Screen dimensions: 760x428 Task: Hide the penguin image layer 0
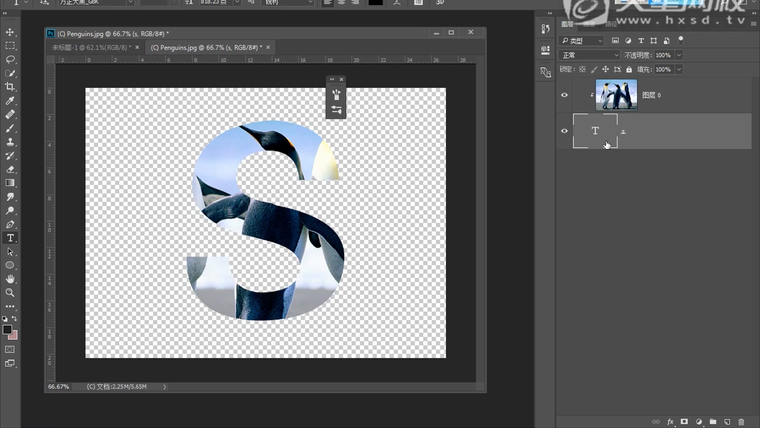coord(565,95)
